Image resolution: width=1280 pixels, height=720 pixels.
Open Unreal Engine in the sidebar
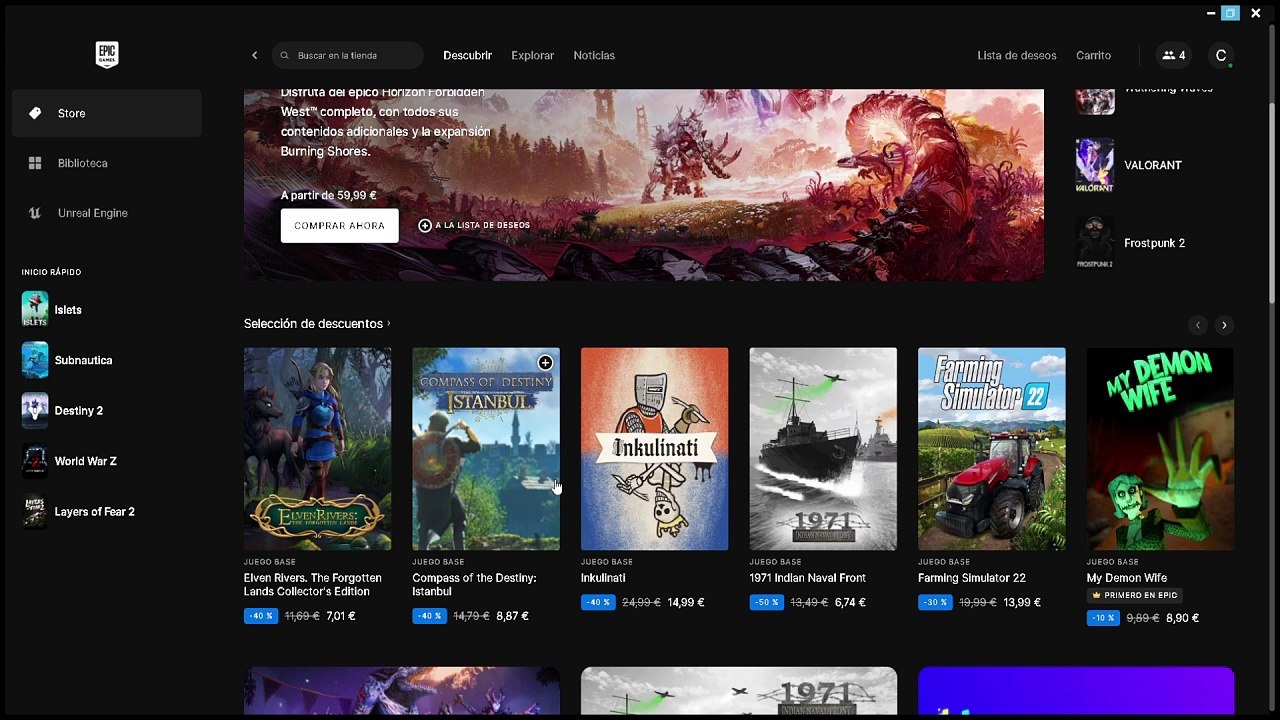(x=107, y=213)
